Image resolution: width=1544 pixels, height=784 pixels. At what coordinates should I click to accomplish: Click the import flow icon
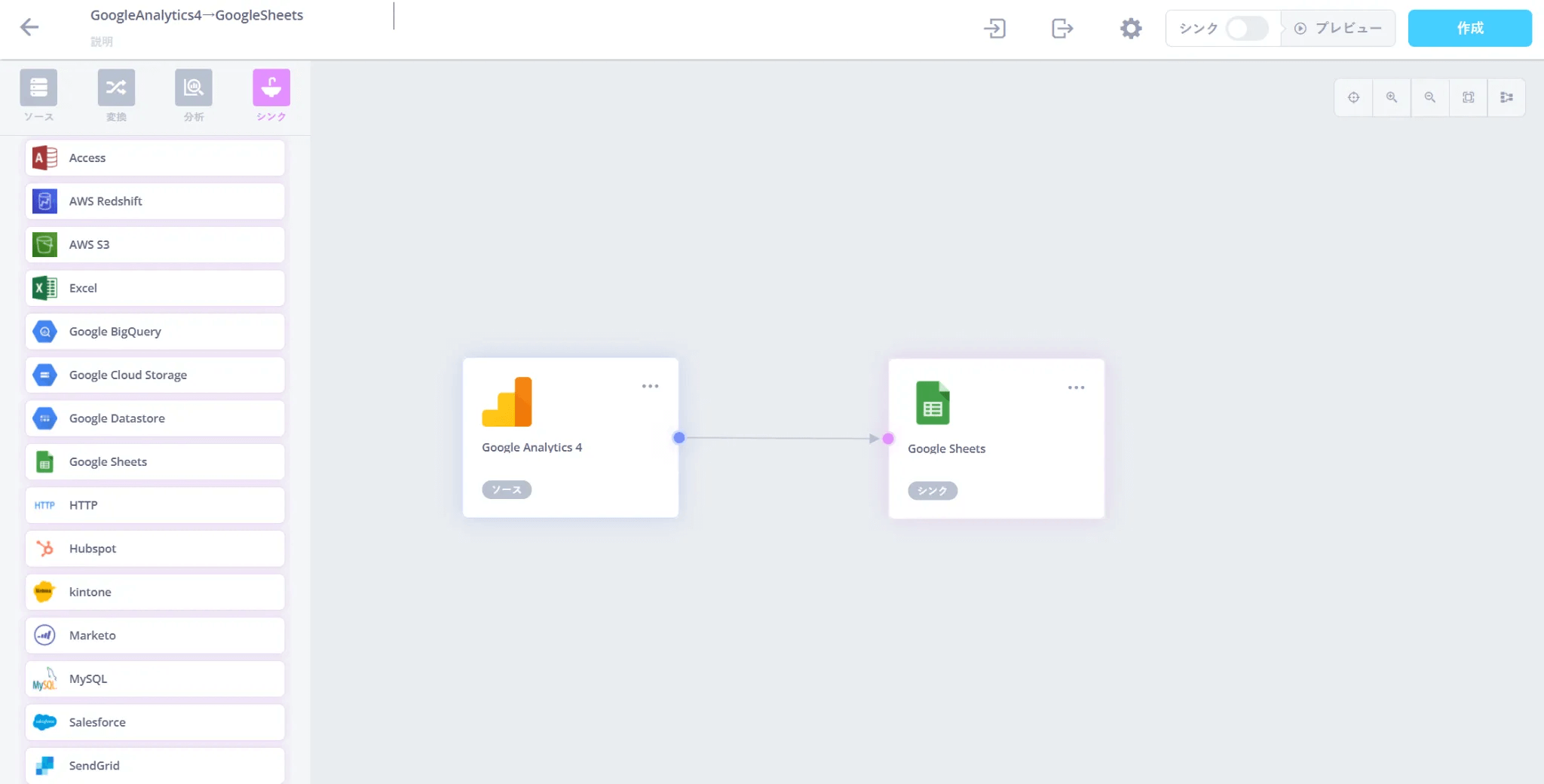[x=994, y=29]
